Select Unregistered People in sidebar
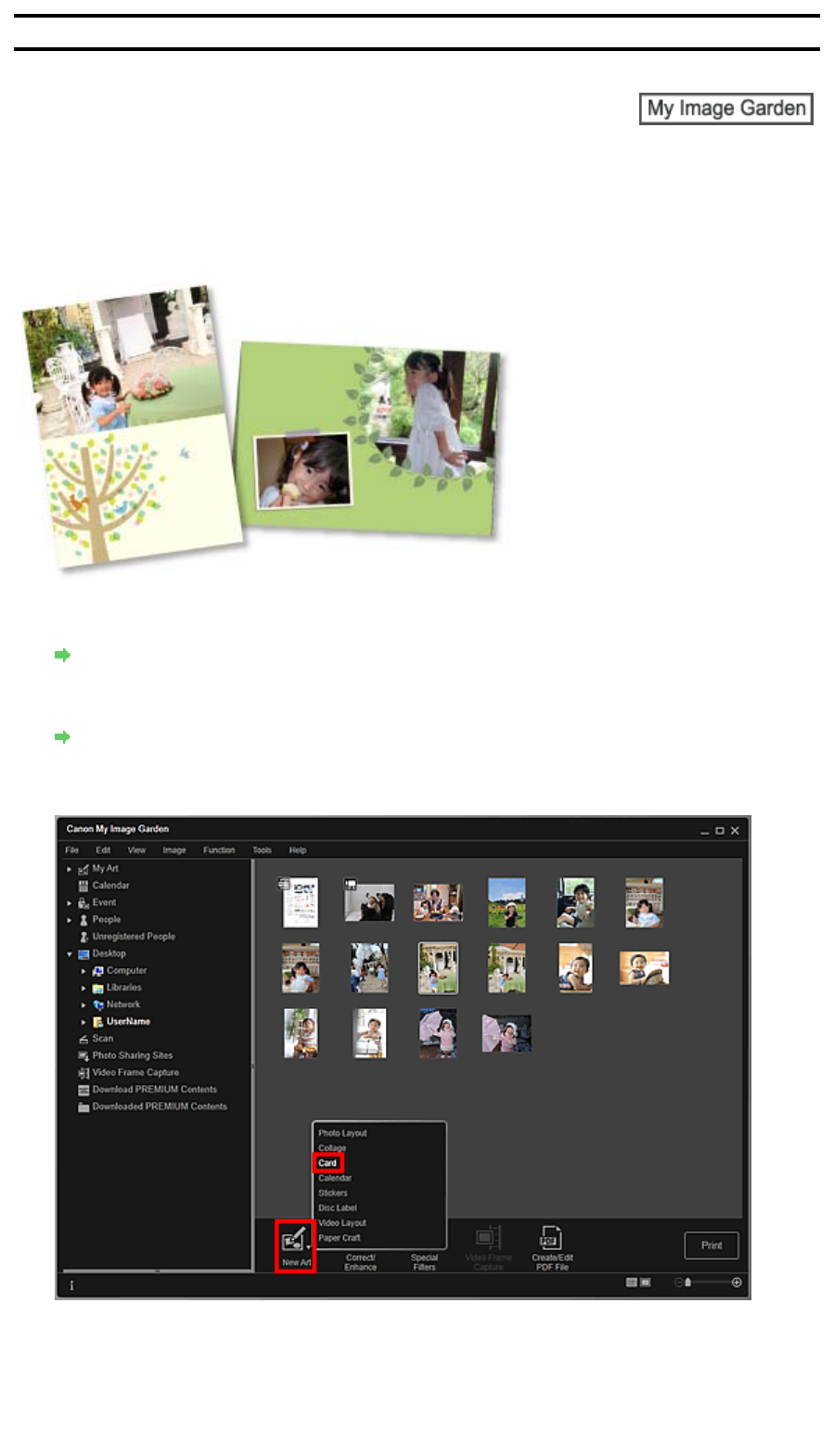This screenshot has width=834, height=1456. coord(134,937)
